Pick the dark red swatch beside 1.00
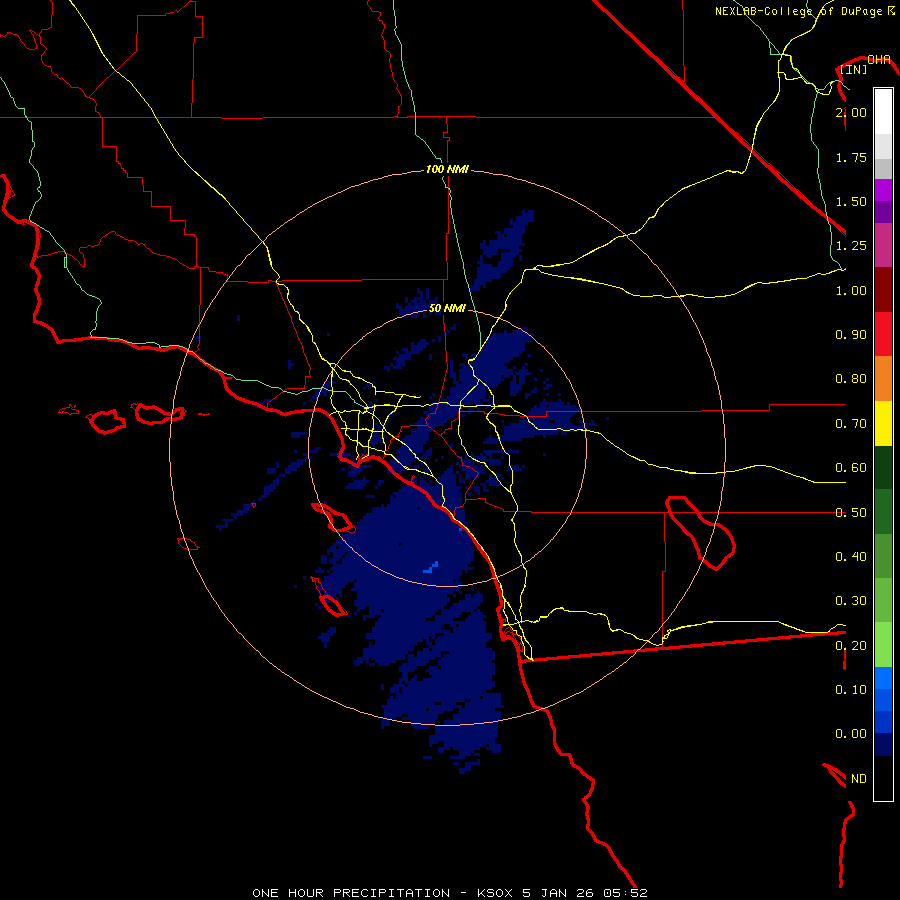900x900 pixels. pos(883,290)
